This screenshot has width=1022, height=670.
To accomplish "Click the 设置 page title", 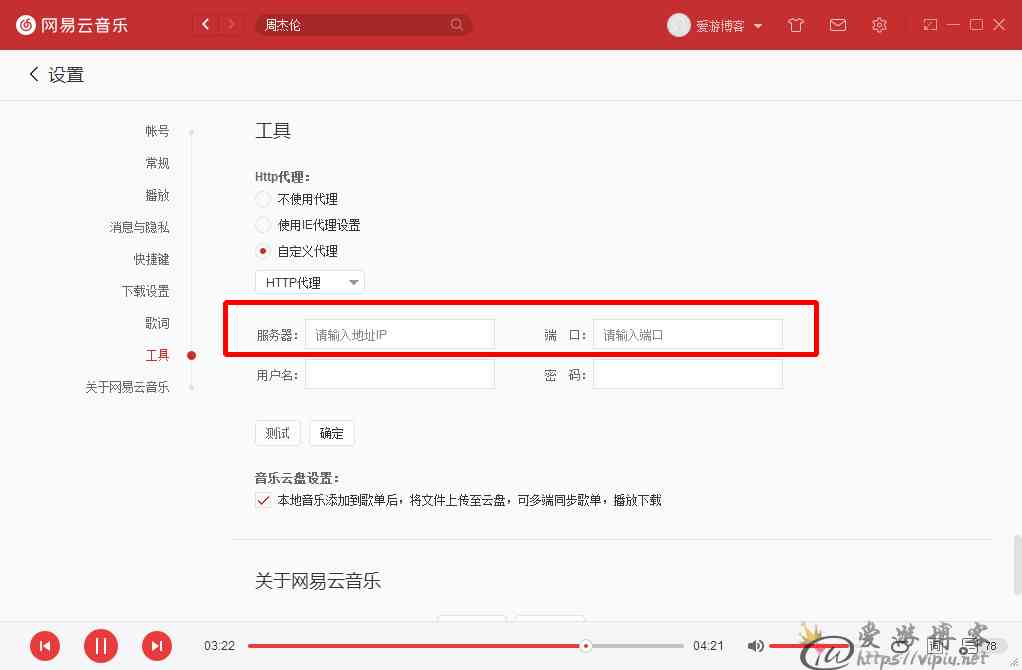I will pos(66,75).
